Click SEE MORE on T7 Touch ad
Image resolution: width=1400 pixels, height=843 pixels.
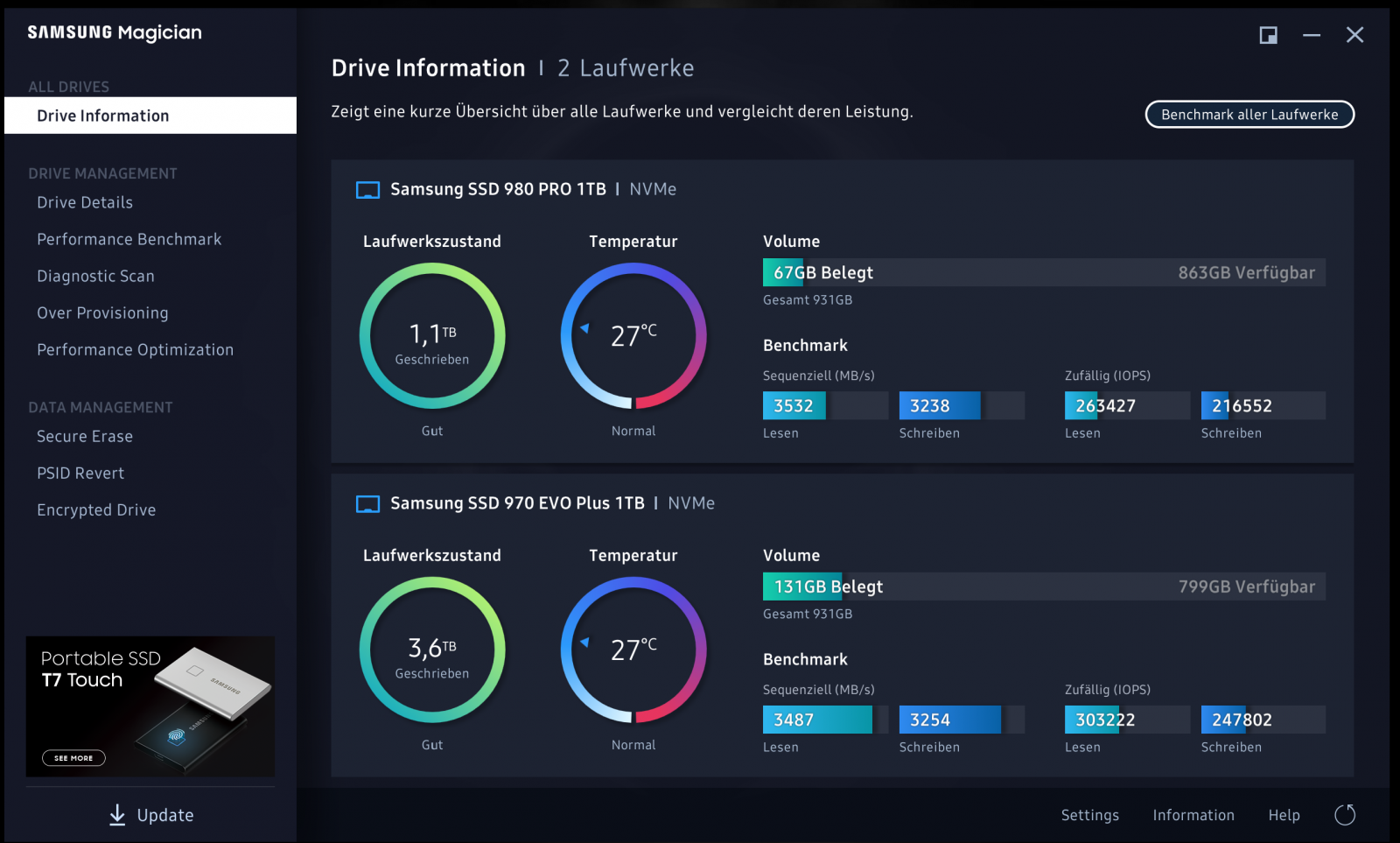tap(73, 758)
